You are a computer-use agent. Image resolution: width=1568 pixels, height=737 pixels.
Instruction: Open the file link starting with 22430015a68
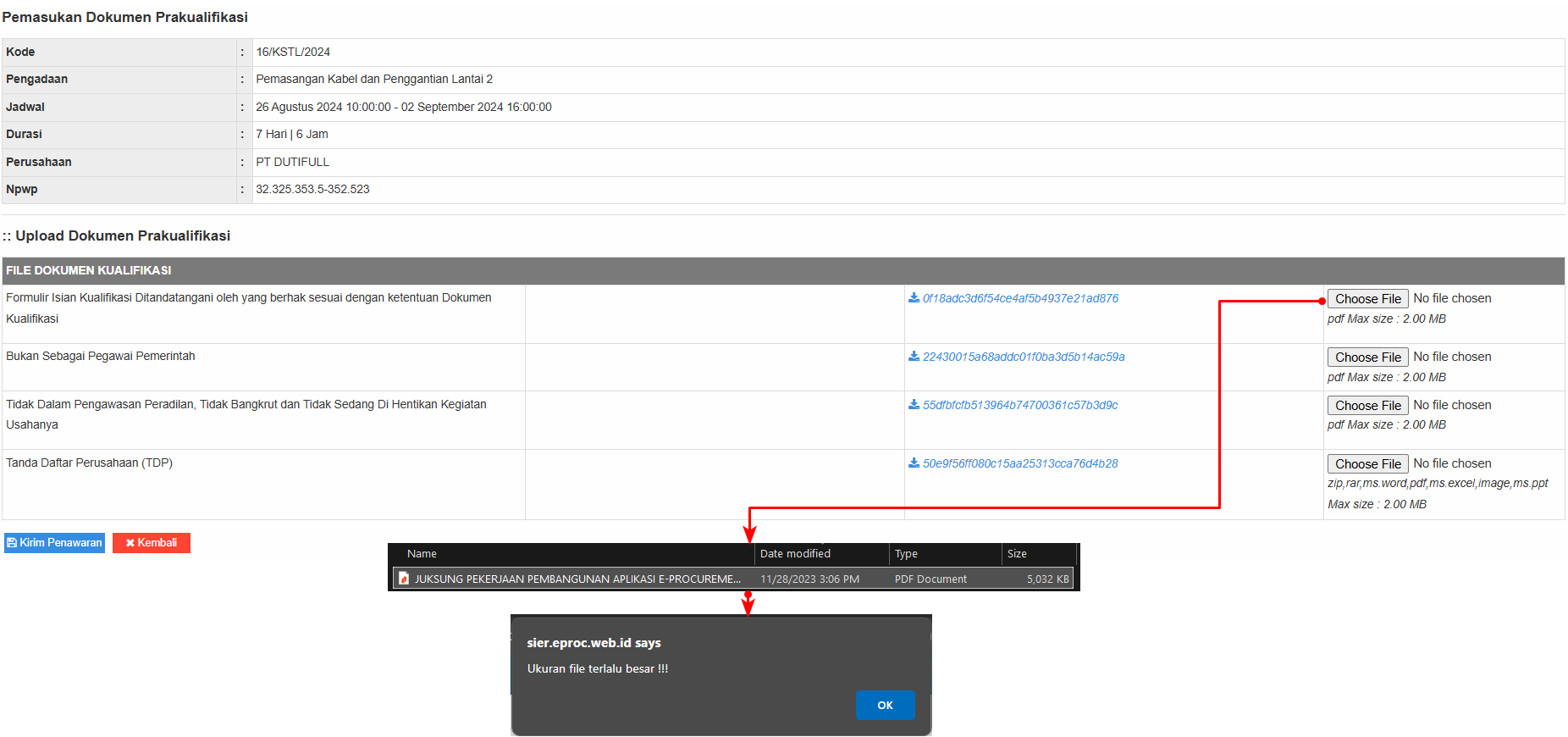click(x=1024, y=357)
